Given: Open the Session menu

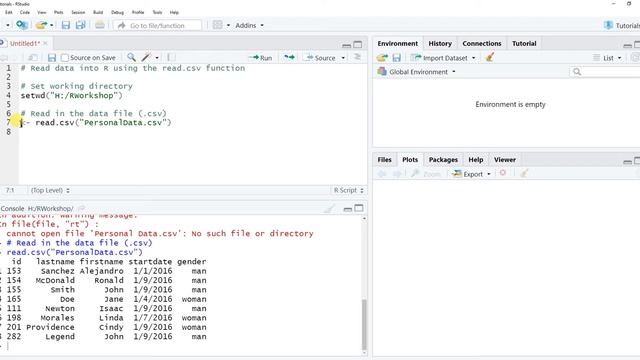Looking at the screenshot, I should (78, 12).
